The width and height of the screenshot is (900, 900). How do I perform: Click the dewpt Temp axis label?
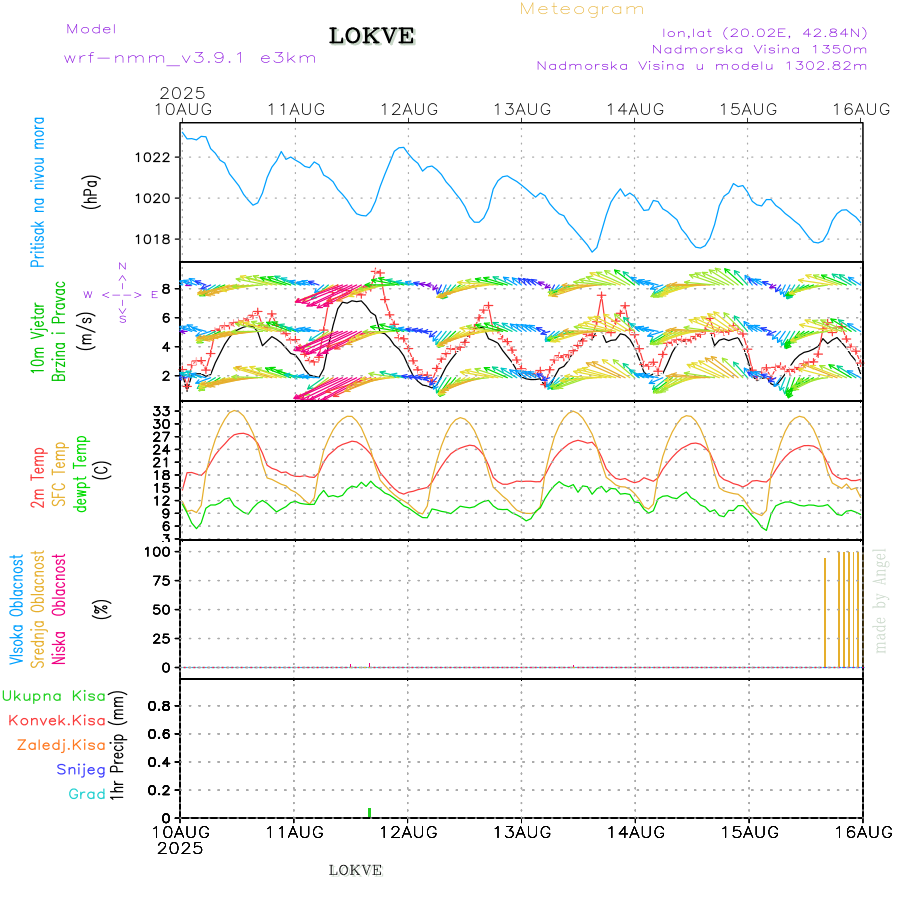(x=82, y=472)
